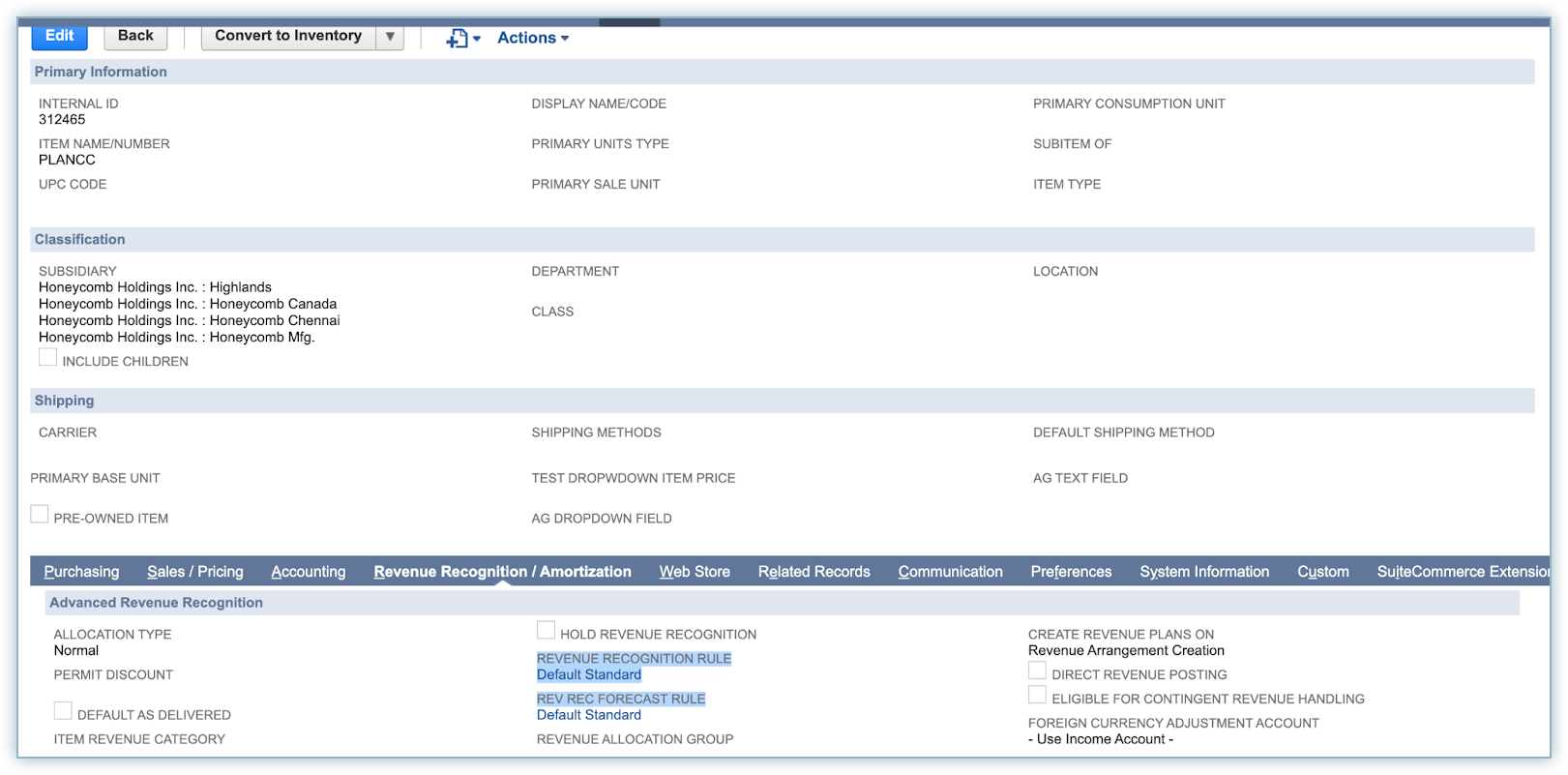
Task: Open the System Information tab
Action: (1203, 572)
